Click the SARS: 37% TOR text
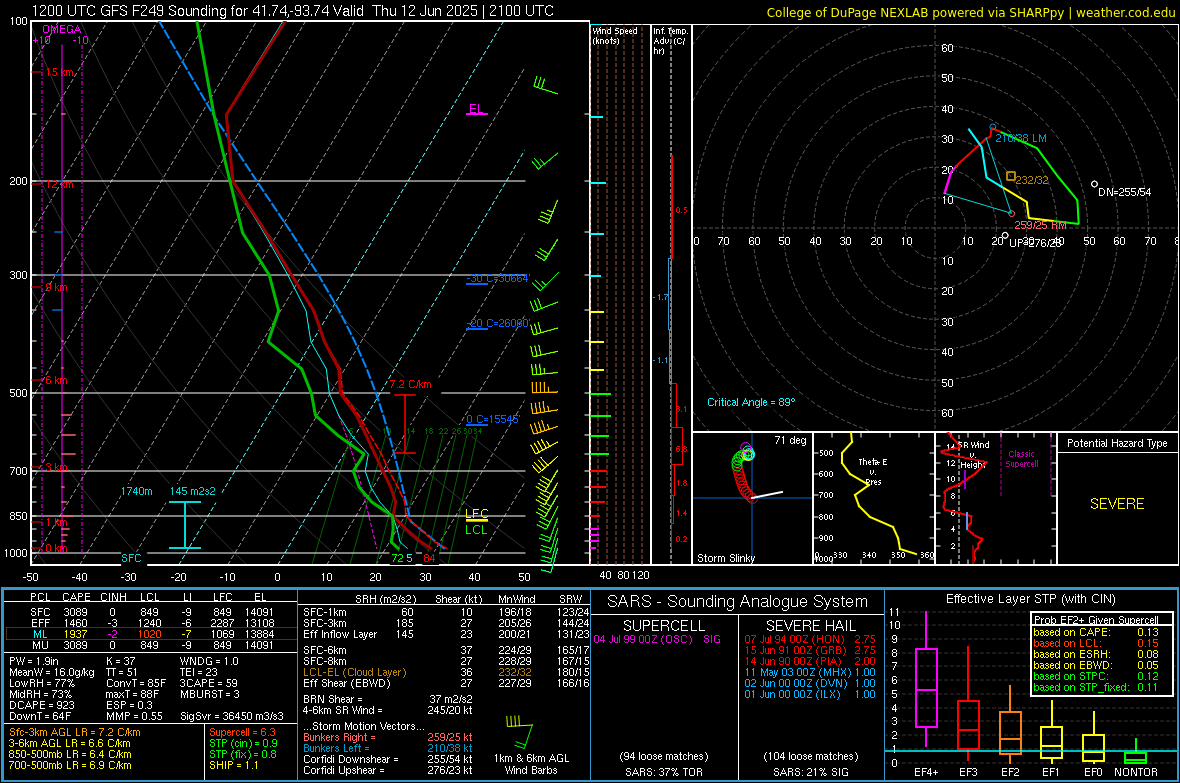This screenshot has width=1180, height=783. pos(664,772)
